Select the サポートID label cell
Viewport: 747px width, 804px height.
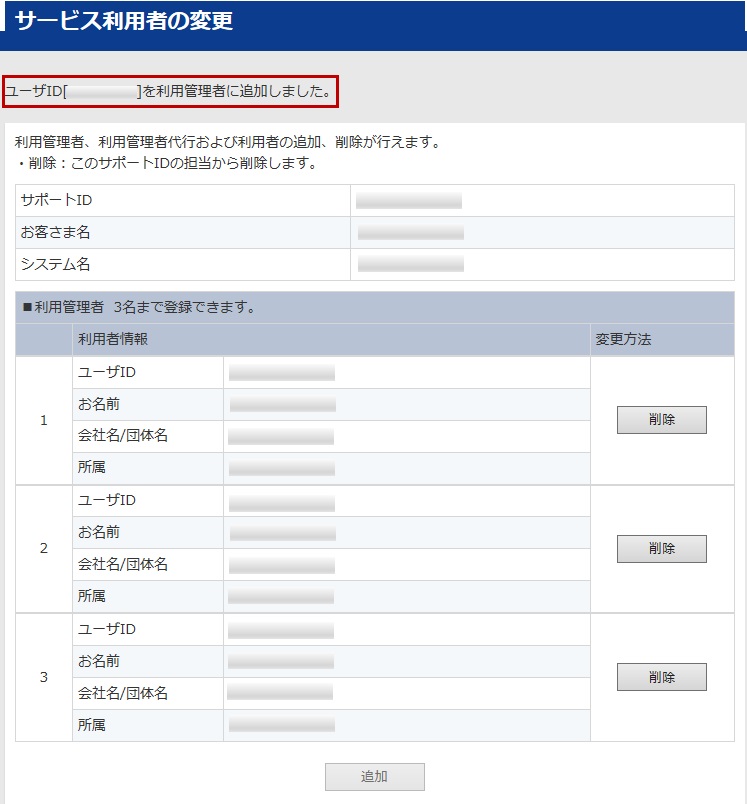coord(183,201)
